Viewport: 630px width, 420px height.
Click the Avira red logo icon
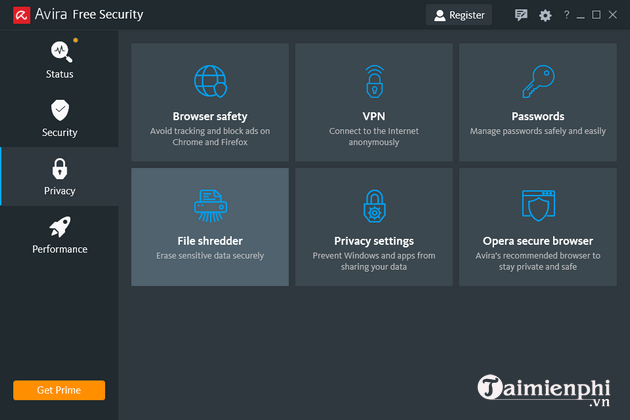(21, 15)
